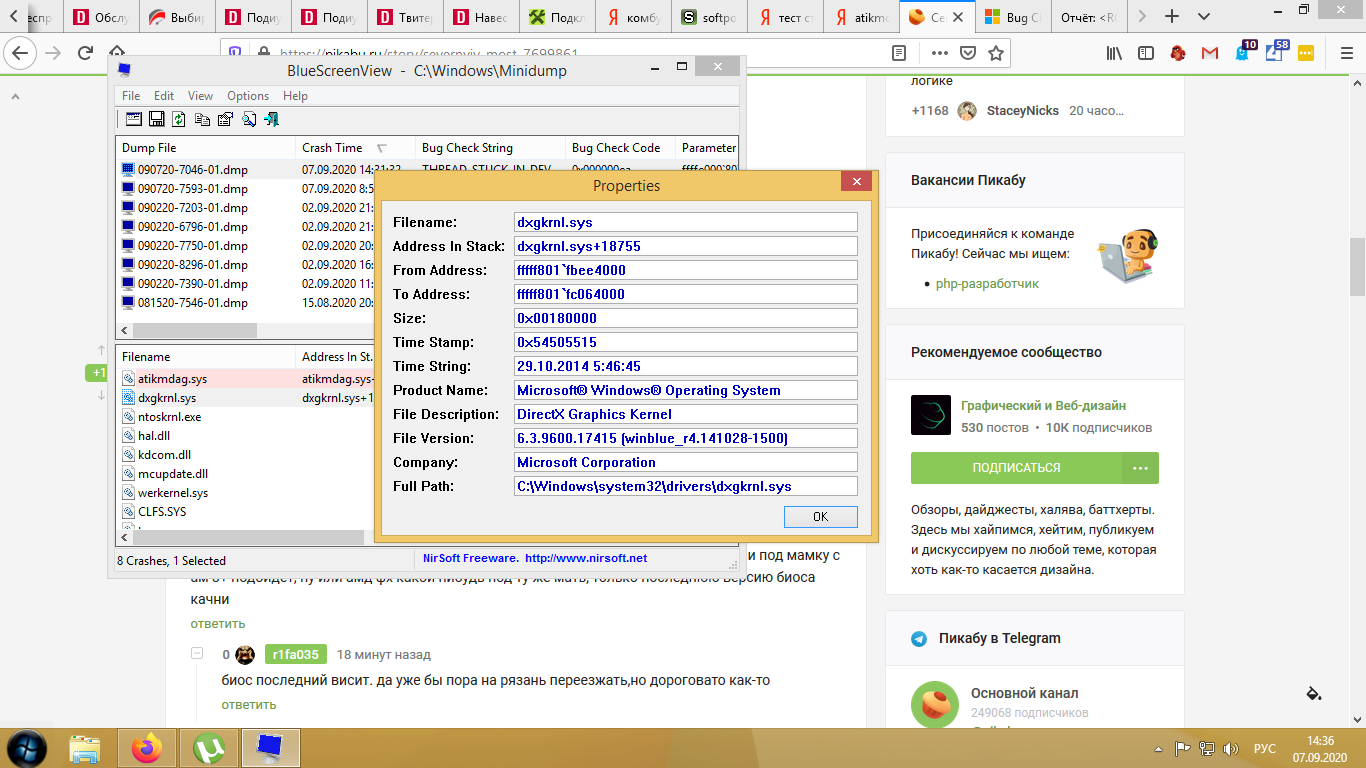Bookmark this page with the star icon
The height and width of the screenshot is (768, 1366).
(996, 53)
